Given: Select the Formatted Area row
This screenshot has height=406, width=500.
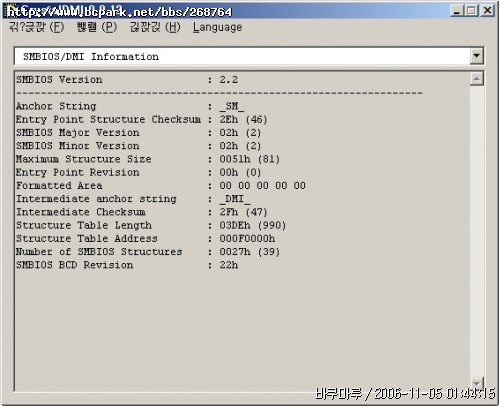Looking at the screenshot, I should click(x=161, y=186).
